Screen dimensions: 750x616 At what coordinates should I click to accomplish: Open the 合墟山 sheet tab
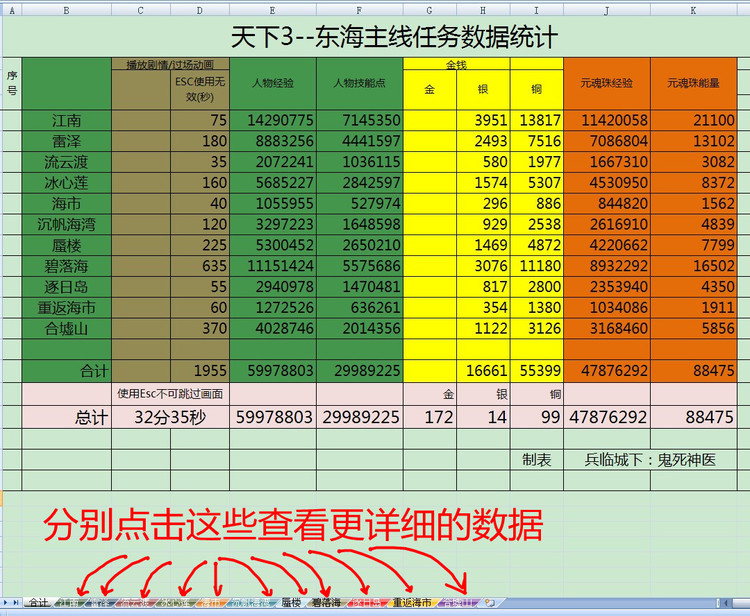(458, 603)
